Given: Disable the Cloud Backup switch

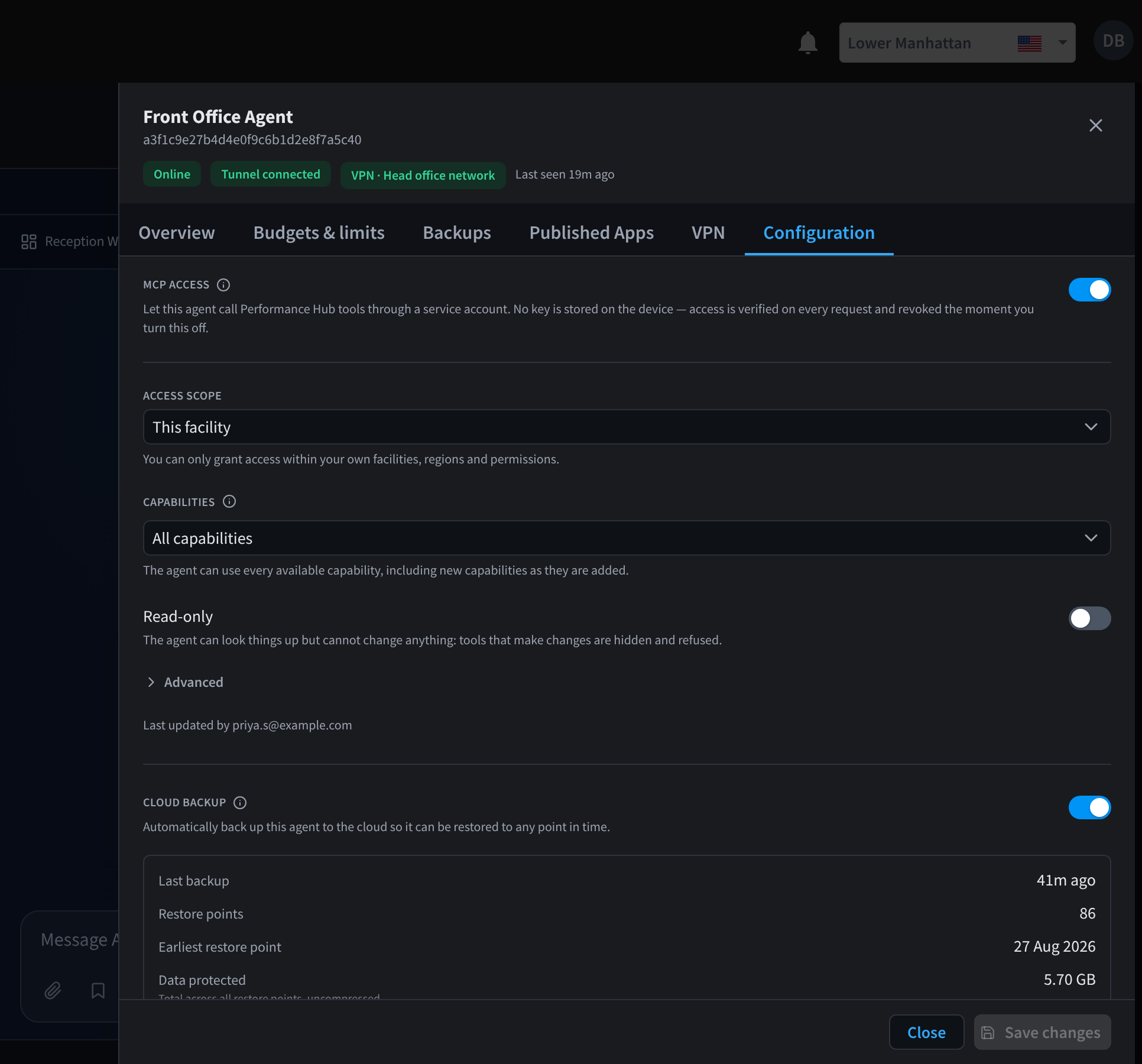Looking at the screenshot, I should (x=1089, y=807).
